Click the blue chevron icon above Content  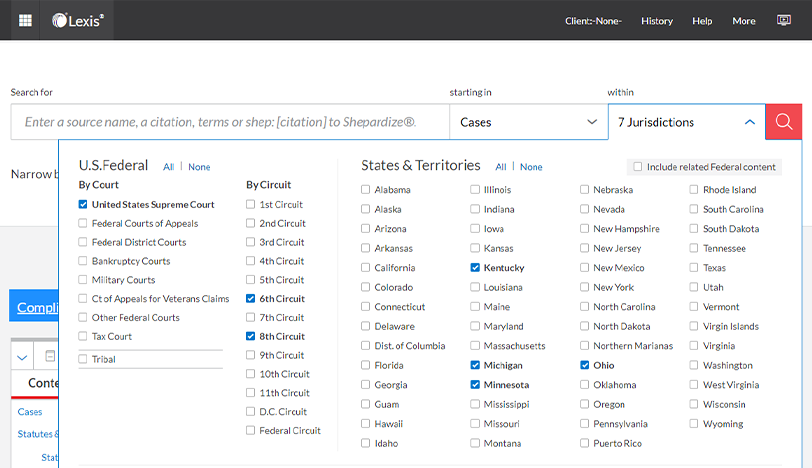coord(23,355)
